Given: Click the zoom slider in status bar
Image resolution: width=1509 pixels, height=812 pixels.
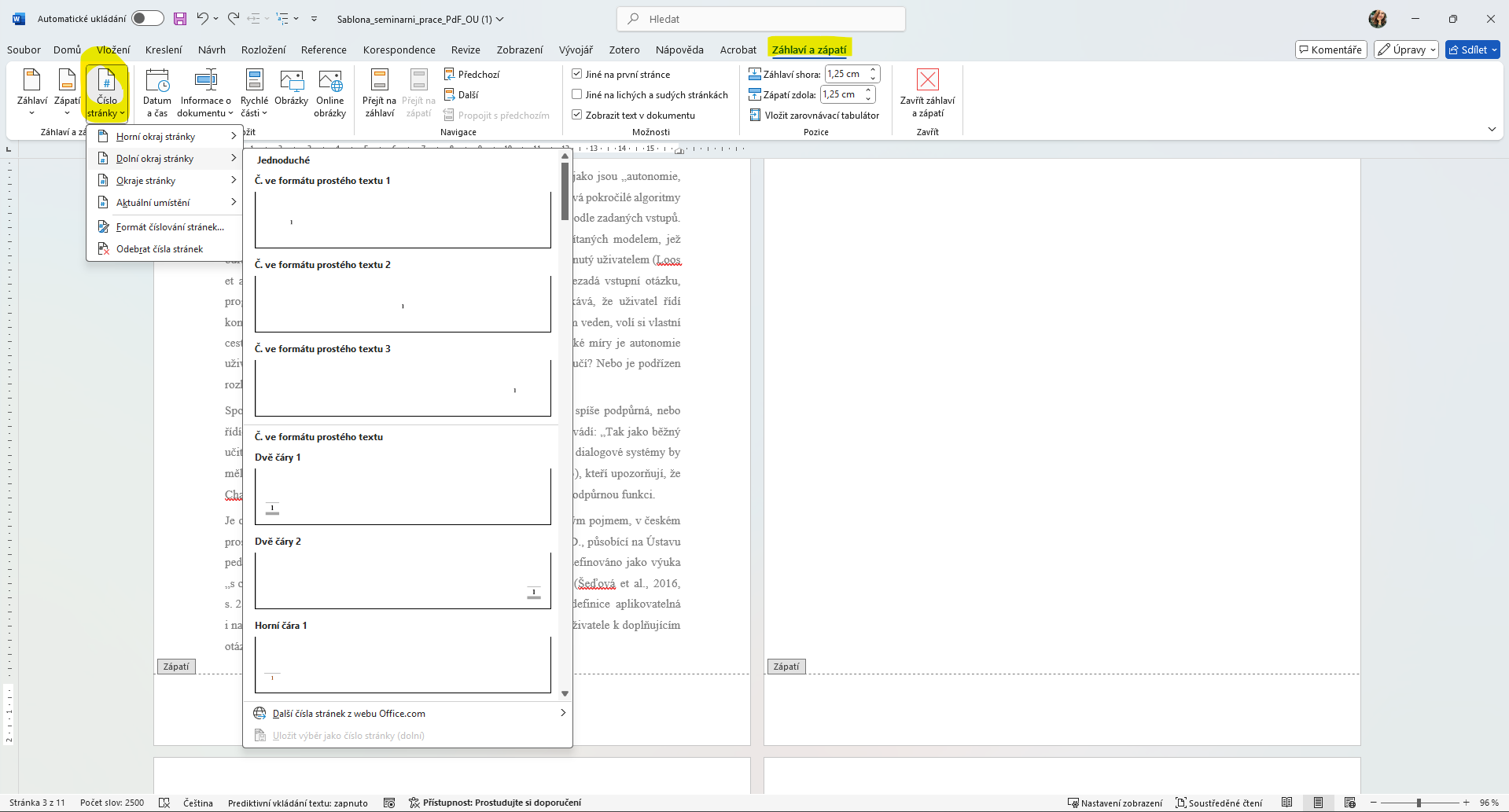Looking at the screenshot, I should coord(1419,803).
